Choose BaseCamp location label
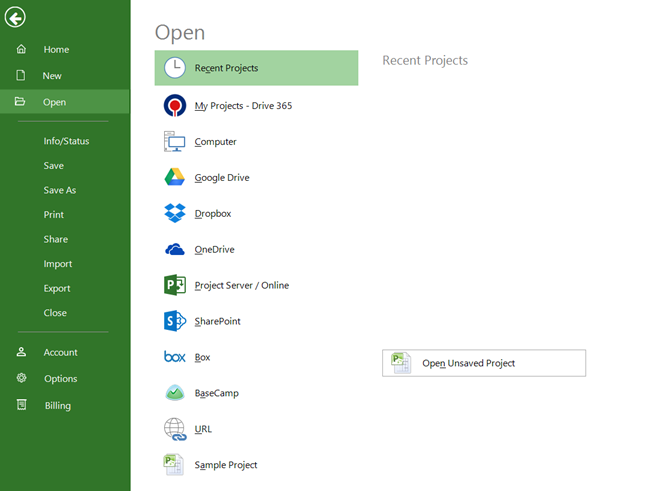This screenshot has width=646, height=491. (x=216, y=393)
